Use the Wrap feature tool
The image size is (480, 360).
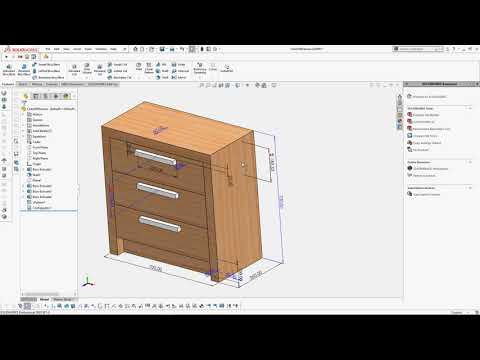click(178, 64)
